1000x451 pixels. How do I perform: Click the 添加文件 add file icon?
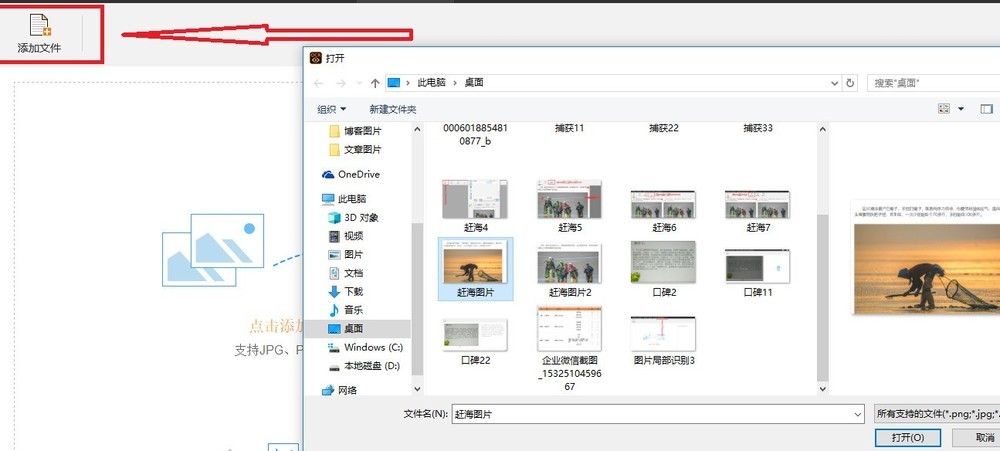pyautogui.click(x=40, y=25)
